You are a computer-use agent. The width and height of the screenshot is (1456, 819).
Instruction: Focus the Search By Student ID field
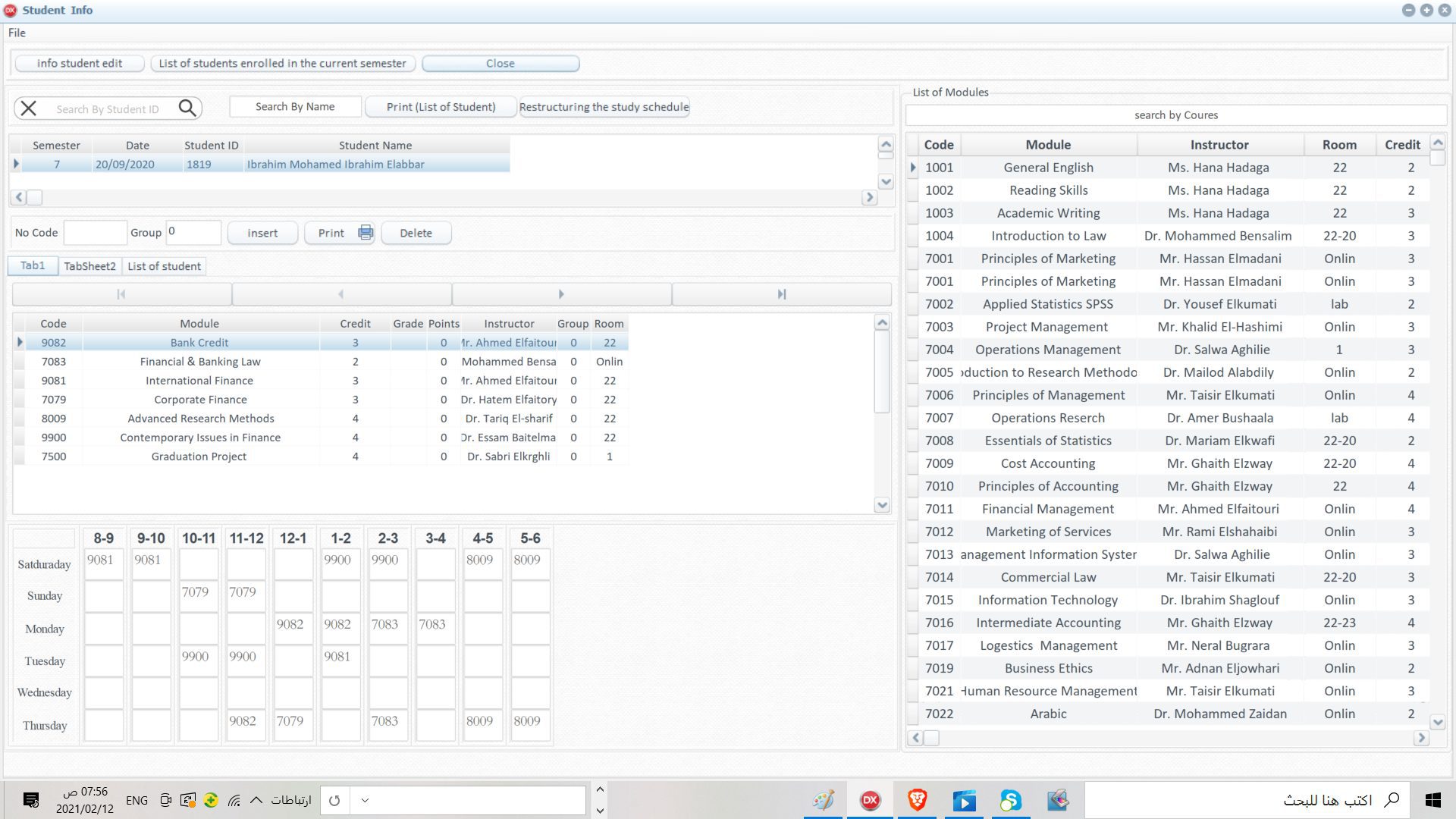coord(108,109)
